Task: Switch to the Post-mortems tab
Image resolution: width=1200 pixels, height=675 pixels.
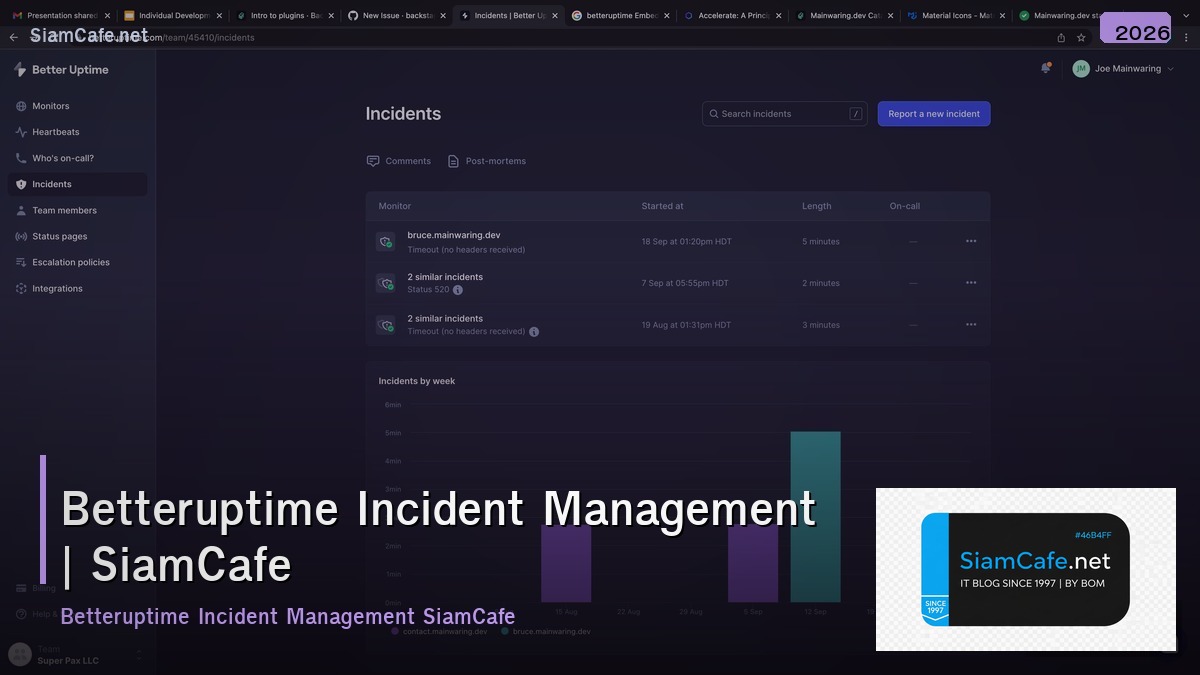Action: (x=487, y=160)
